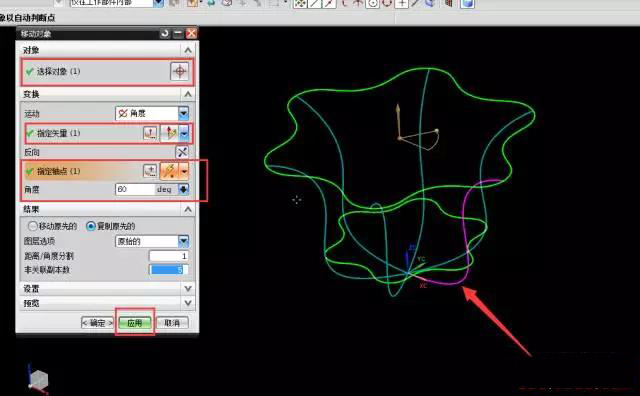Click the inferred point icon for 指定轴点

pos(169,171)
